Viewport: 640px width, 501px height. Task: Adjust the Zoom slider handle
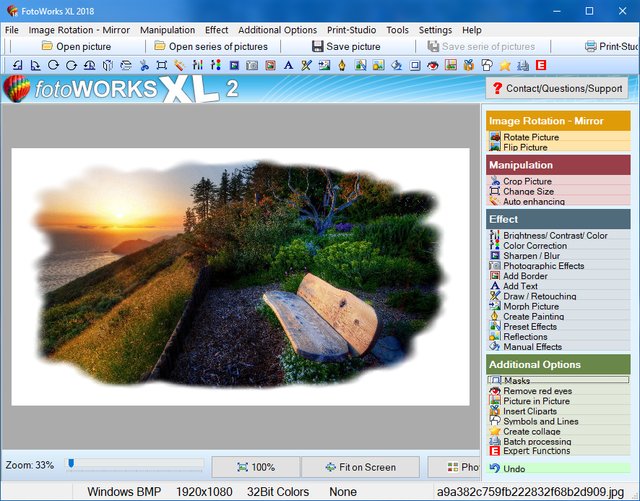pyautogui.click(x=71, y=463)
